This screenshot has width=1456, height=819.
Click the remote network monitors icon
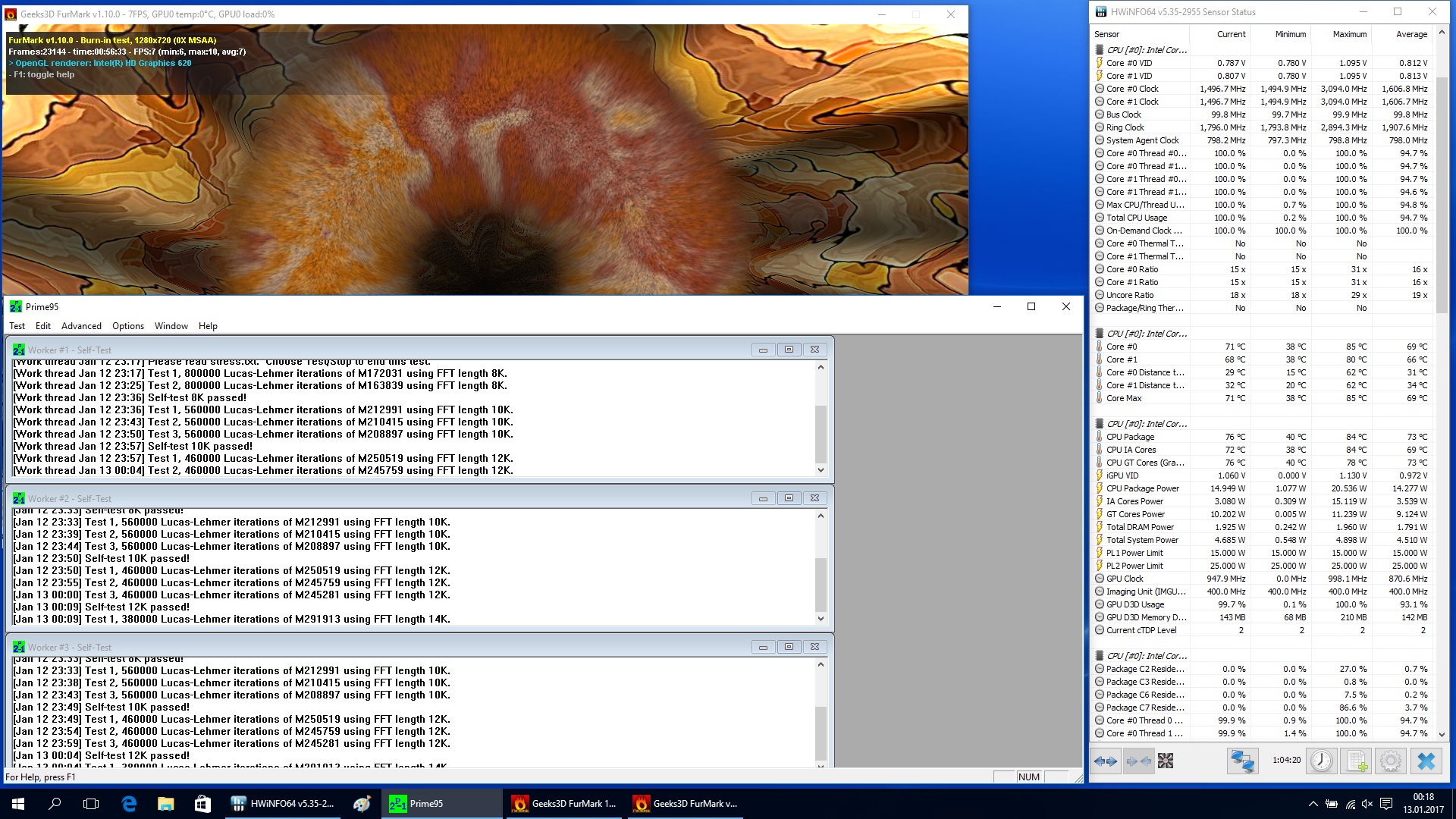[x=1242, y=761]
